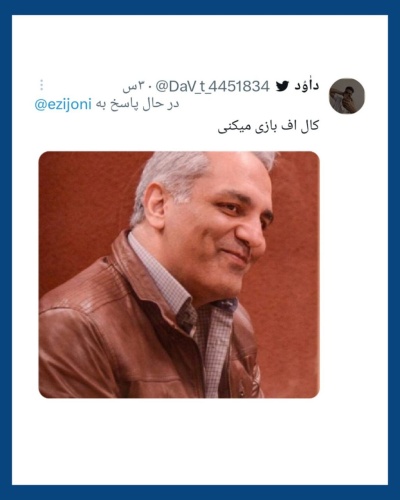The width and height of the screenshot is (400, 500).
Task: Click the display name داوُد
Action: (x=307, y=86)
